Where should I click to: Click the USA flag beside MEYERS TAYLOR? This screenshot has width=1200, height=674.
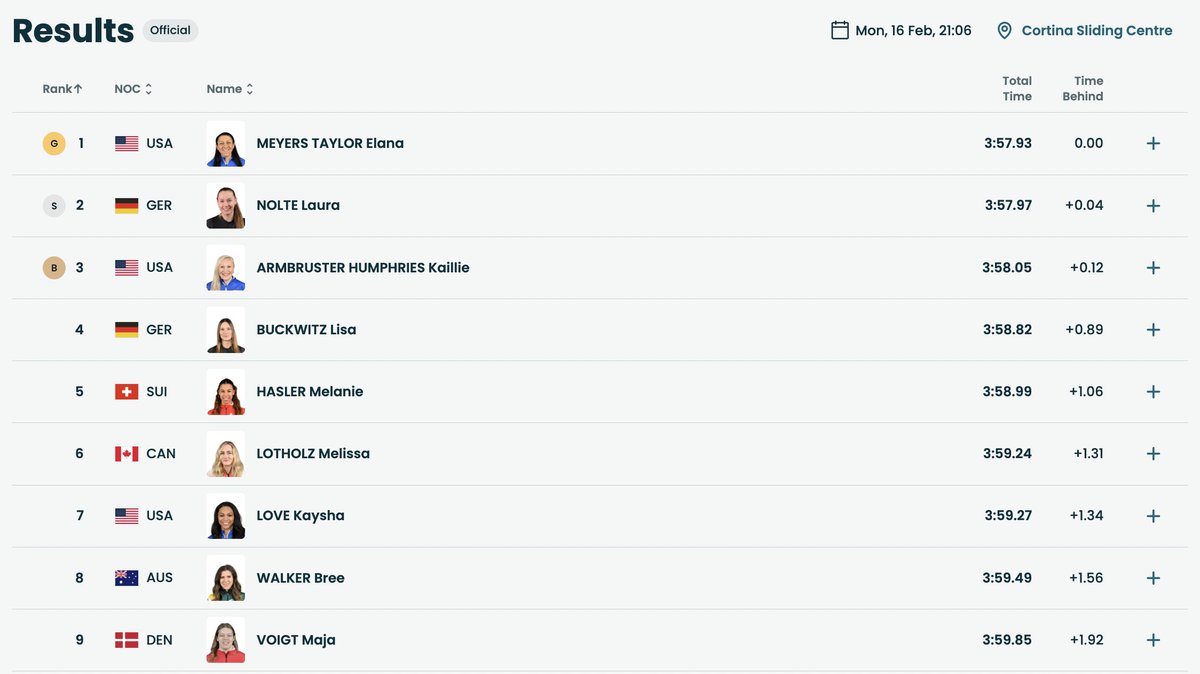pyautogui.click(x=127, y=144)
